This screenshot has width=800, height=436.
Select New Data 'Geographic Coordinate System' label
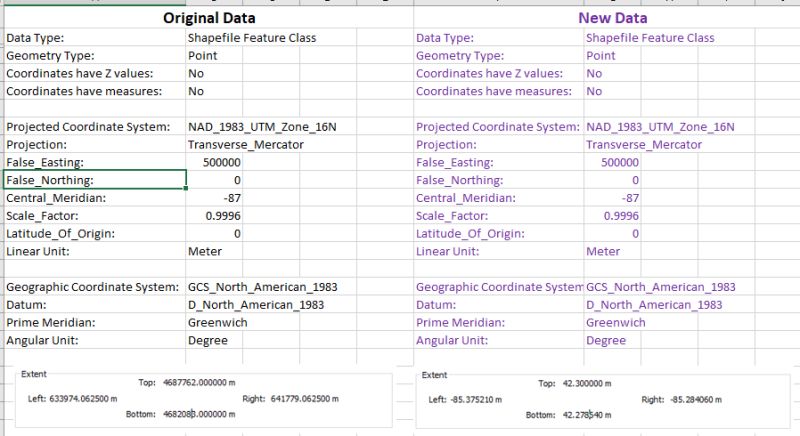coord(499,287)
